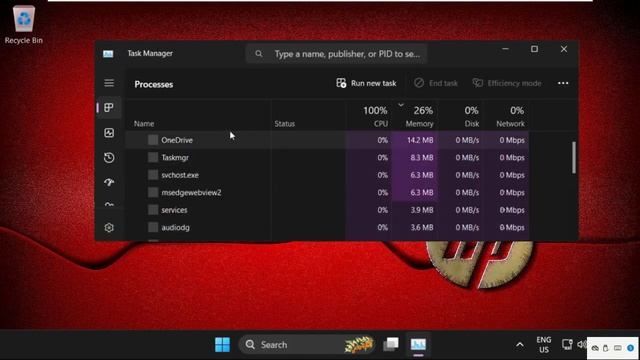Screen dimensions: 640x360
Task: Select the Taskmgr process row name
Action: click(x=175, y=158)
